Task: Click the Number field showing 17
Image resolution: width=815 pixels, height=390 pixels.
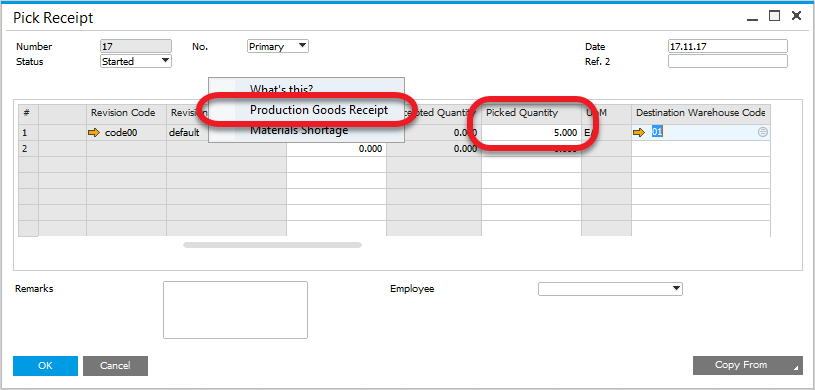Action: click(x=136, y=46)
